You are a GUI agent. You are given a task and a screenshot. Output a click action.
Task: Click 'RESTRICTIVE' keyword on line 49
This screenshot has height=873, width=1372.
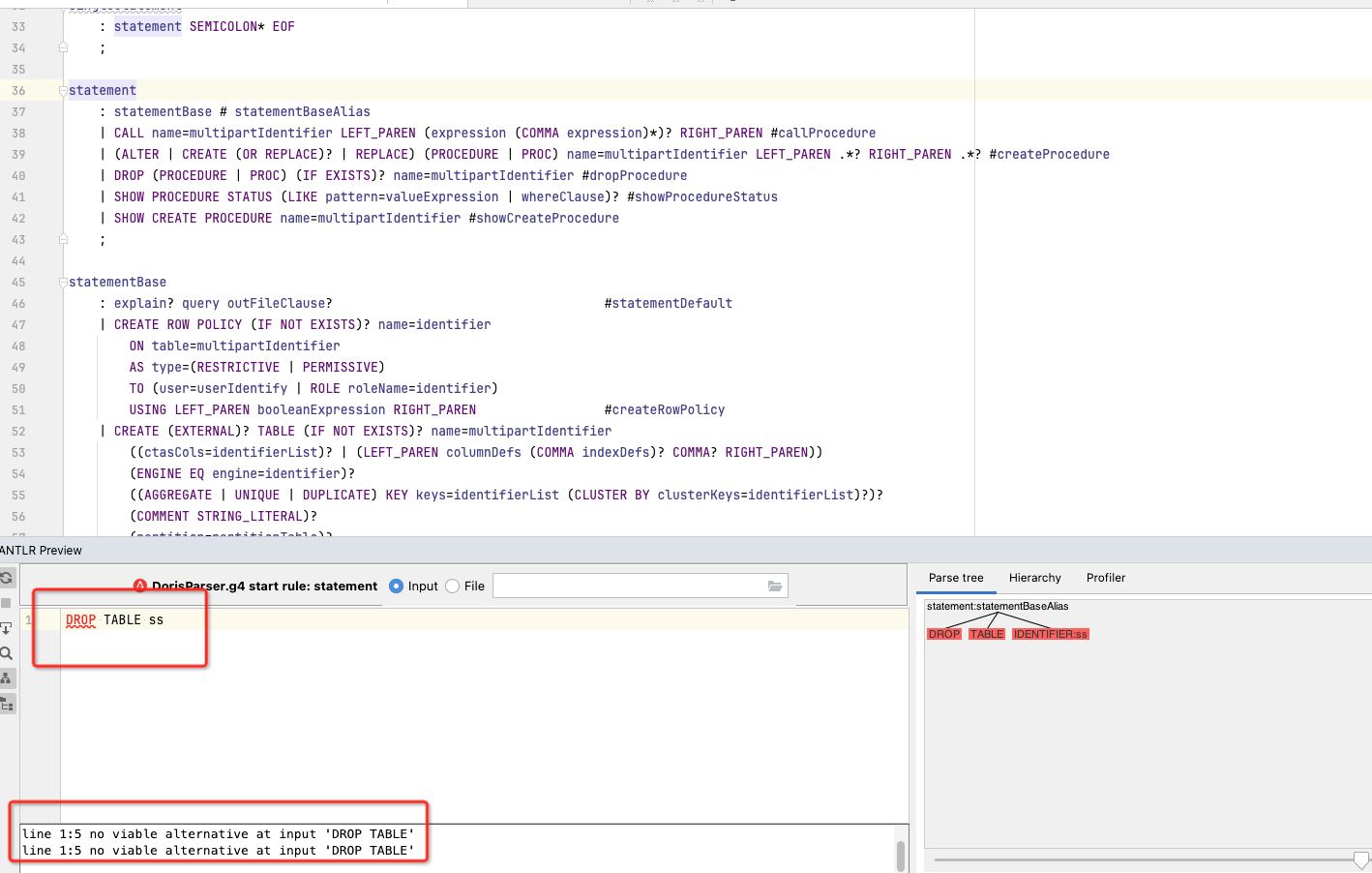tap(238, 368)
